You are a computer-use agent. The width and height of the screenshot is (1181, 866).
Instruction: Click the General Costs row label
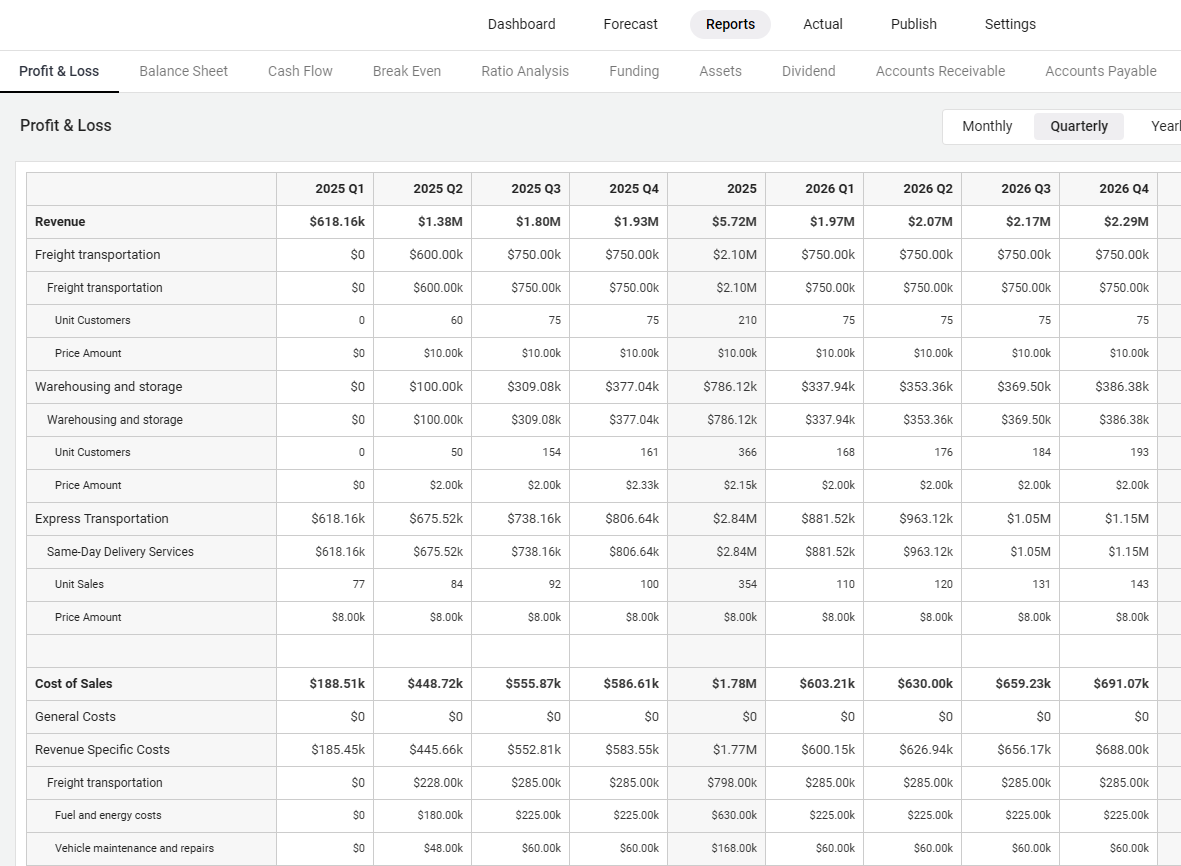[x=75, y=716]
